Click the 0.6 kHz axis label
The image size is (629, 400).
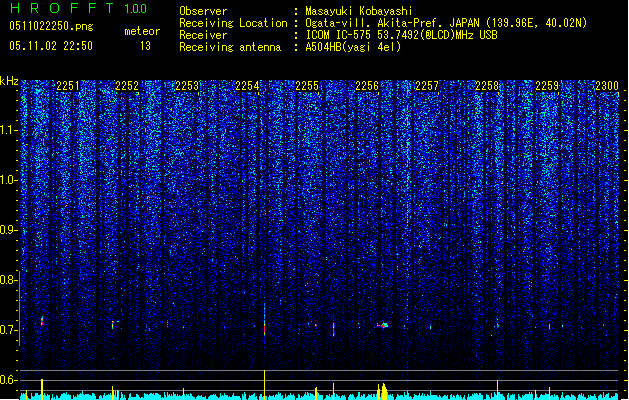[x=8, y=380]
